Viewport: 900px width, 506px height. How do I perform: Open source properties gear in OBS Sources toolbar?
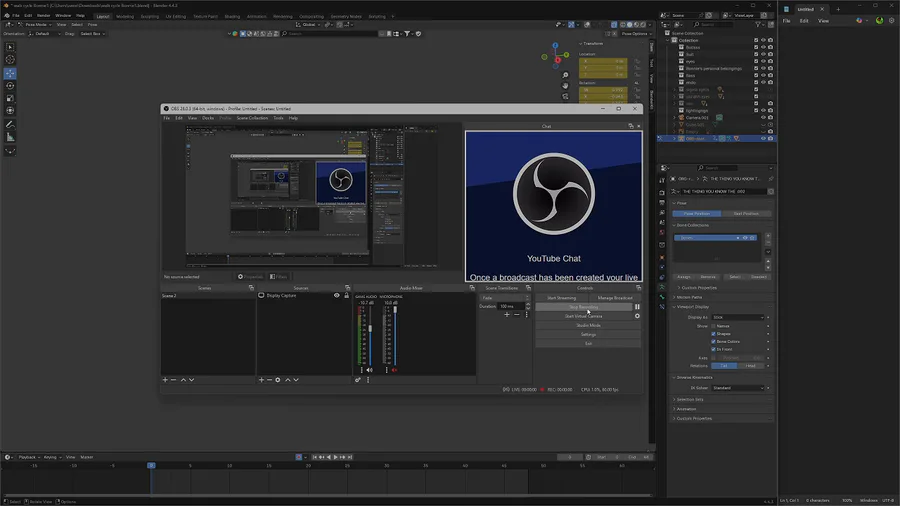(278, 380)
